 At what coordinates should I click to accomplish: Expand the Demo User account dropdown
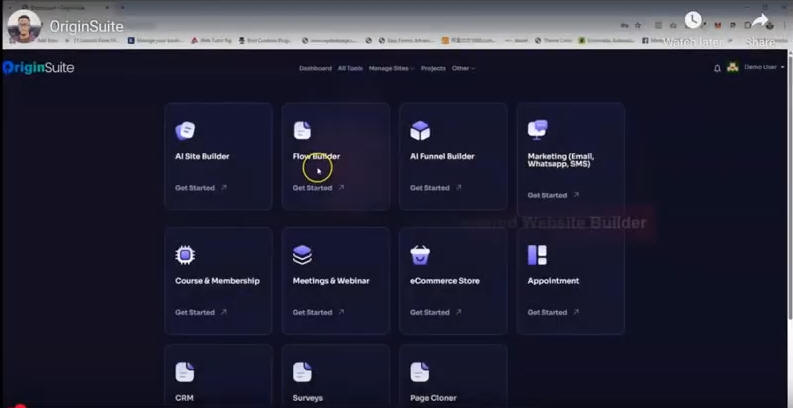(x=764, y=67)
